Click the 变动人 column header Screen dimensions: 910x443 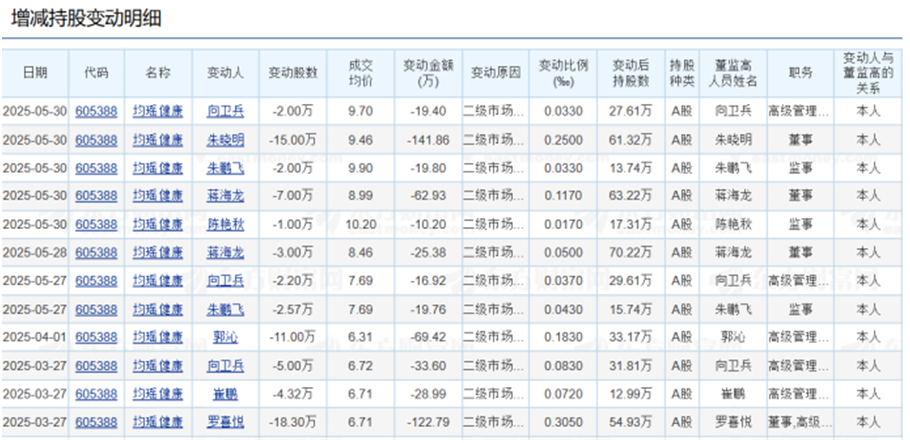[x=225, y=73]
